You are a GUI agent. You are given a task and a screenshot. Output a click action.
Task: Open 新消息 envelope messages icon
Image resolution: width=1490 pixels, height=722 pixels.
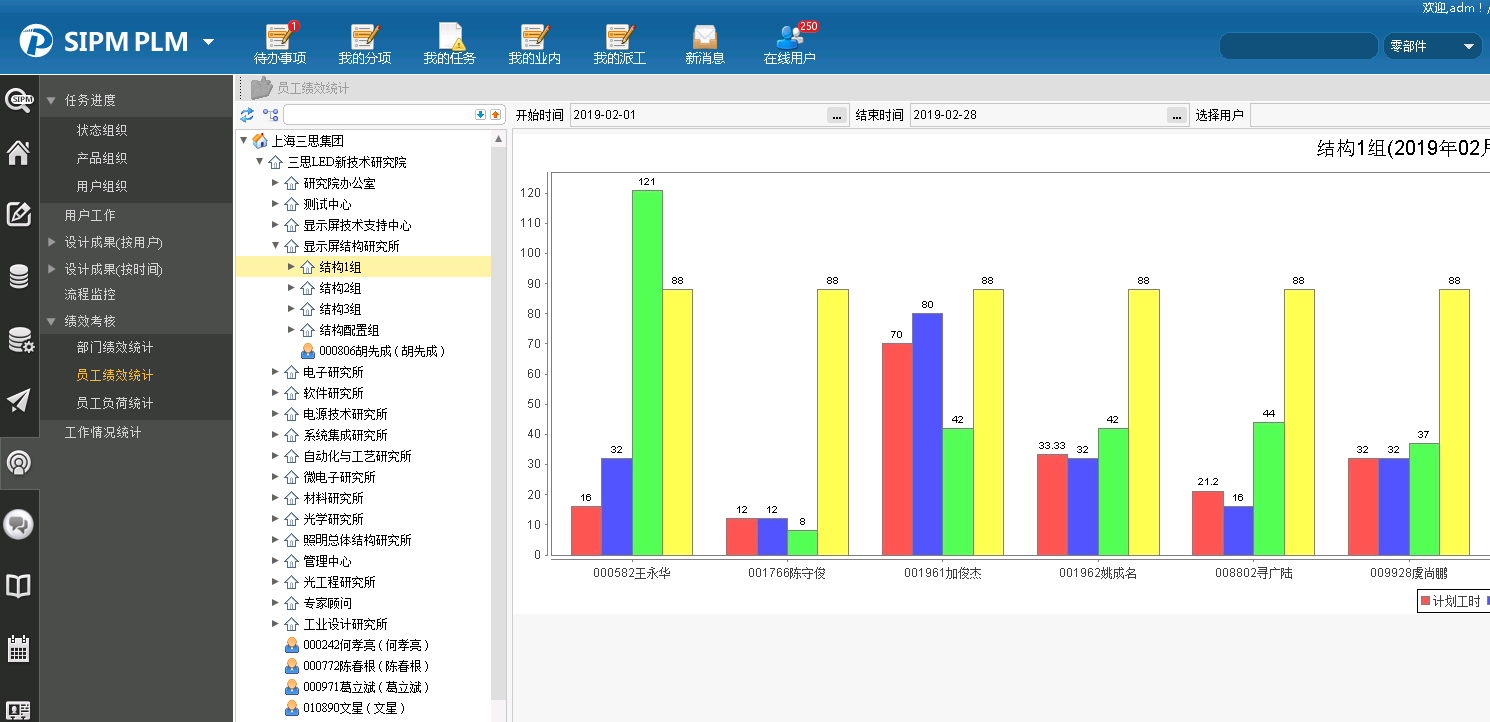705,39
